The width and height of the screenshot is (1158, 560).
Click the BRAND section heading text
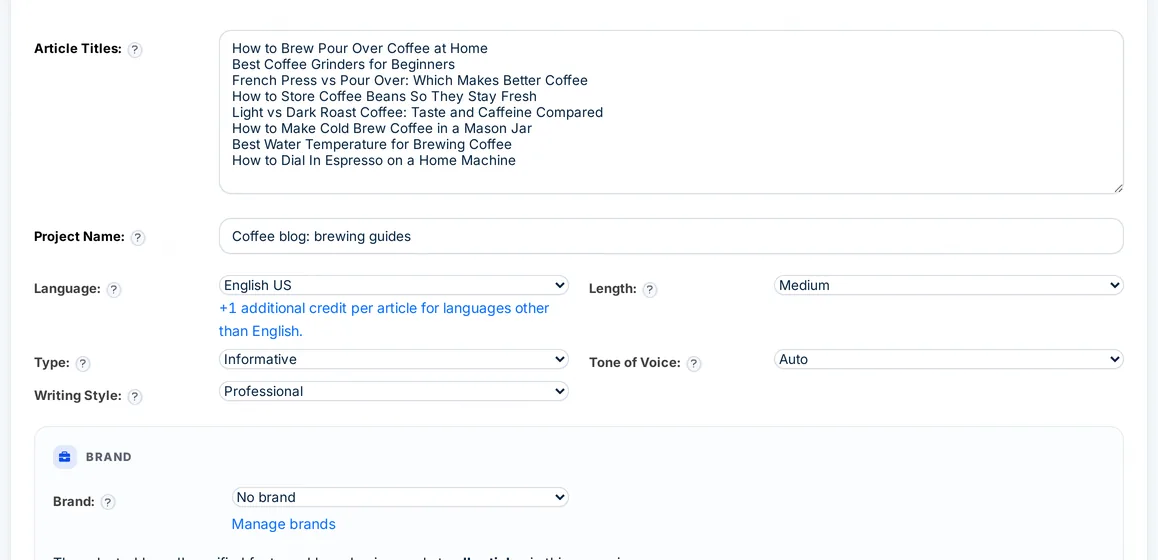click(109, 457)
